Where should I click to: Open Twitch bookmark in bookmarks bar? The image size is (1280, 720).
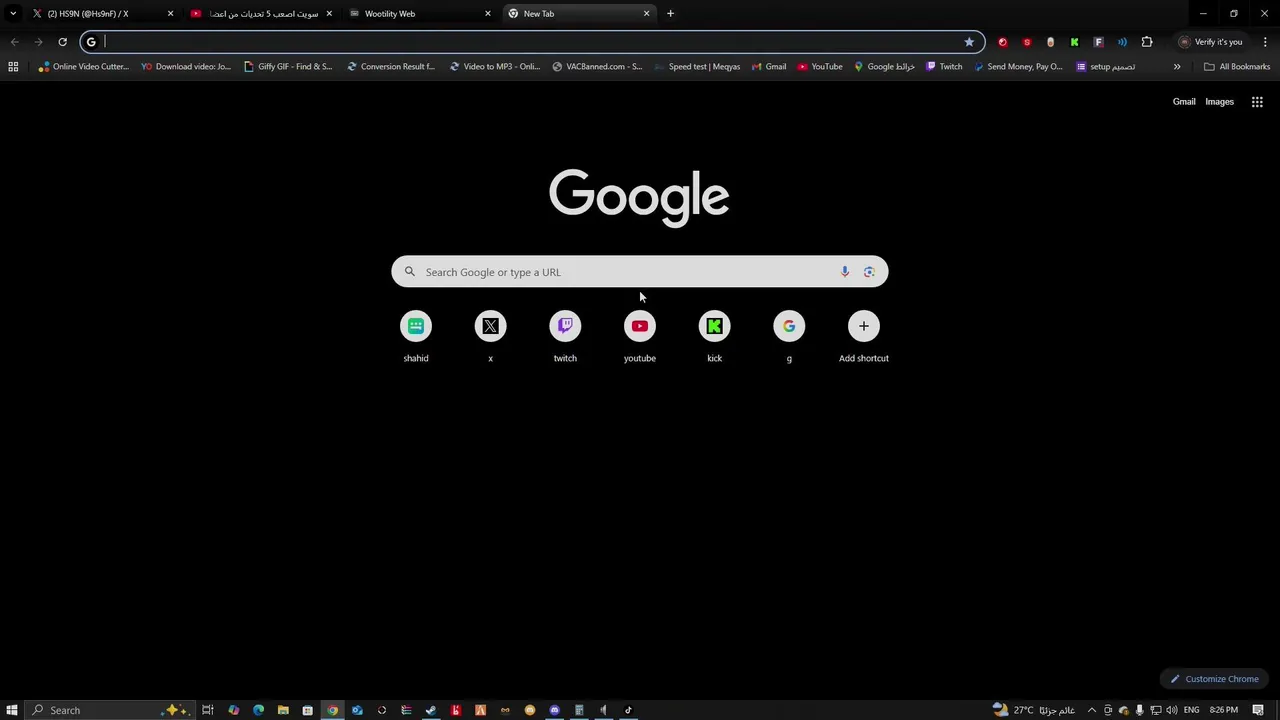tap(944, 67)
